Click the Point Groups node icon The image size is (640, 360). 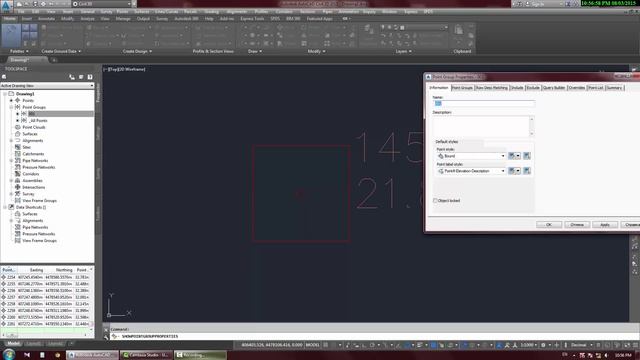pyautogui.click(x=18, y=107)
